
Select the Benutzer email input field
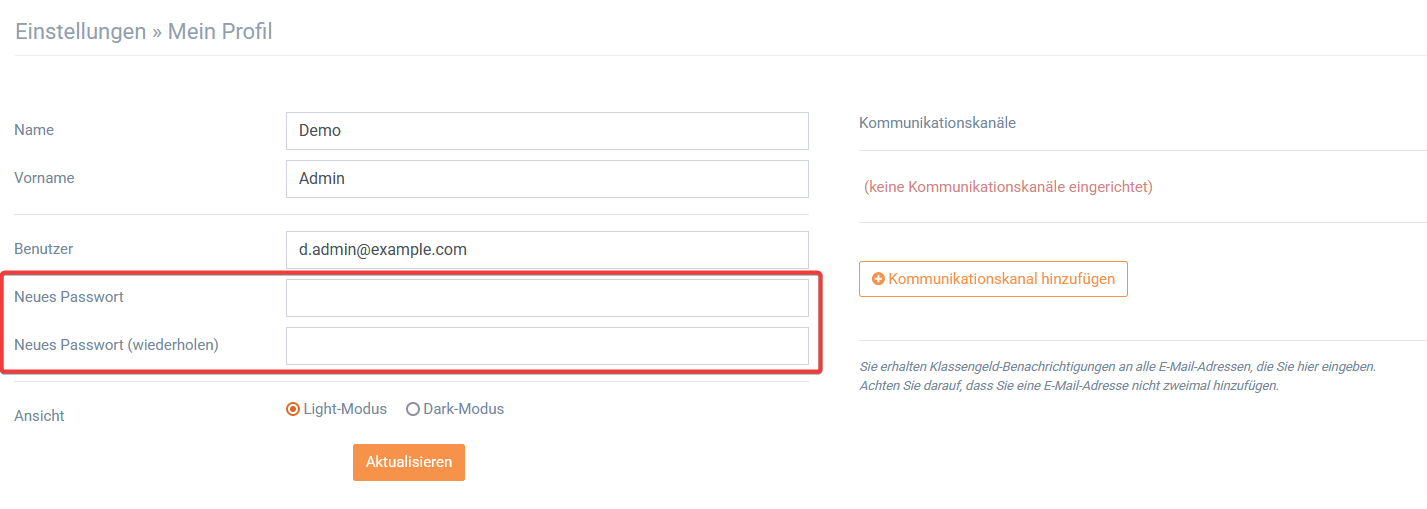coord(547,250)
